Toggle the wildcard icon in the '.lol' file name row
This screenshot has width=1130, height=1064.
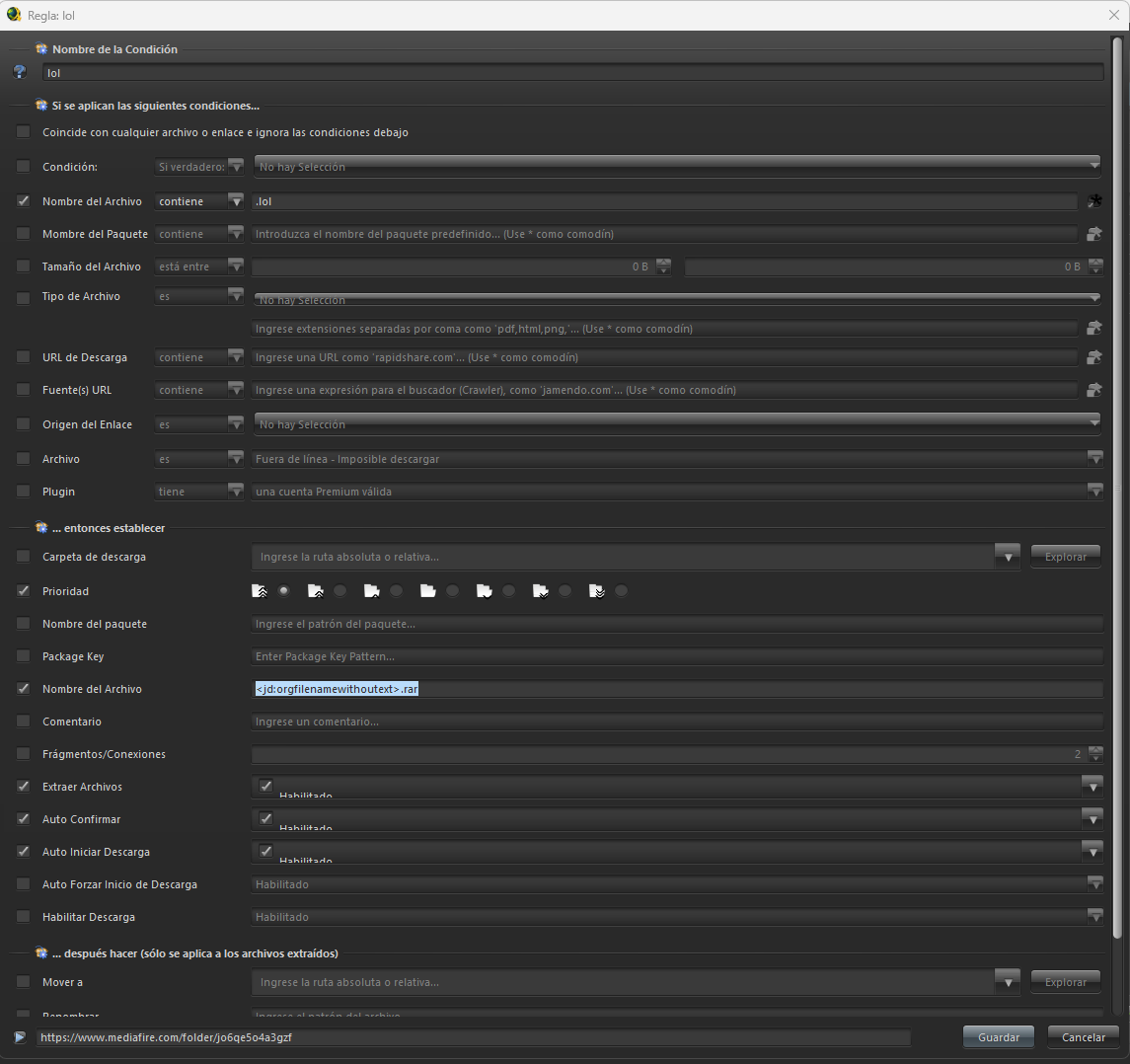coord(1094,201)
